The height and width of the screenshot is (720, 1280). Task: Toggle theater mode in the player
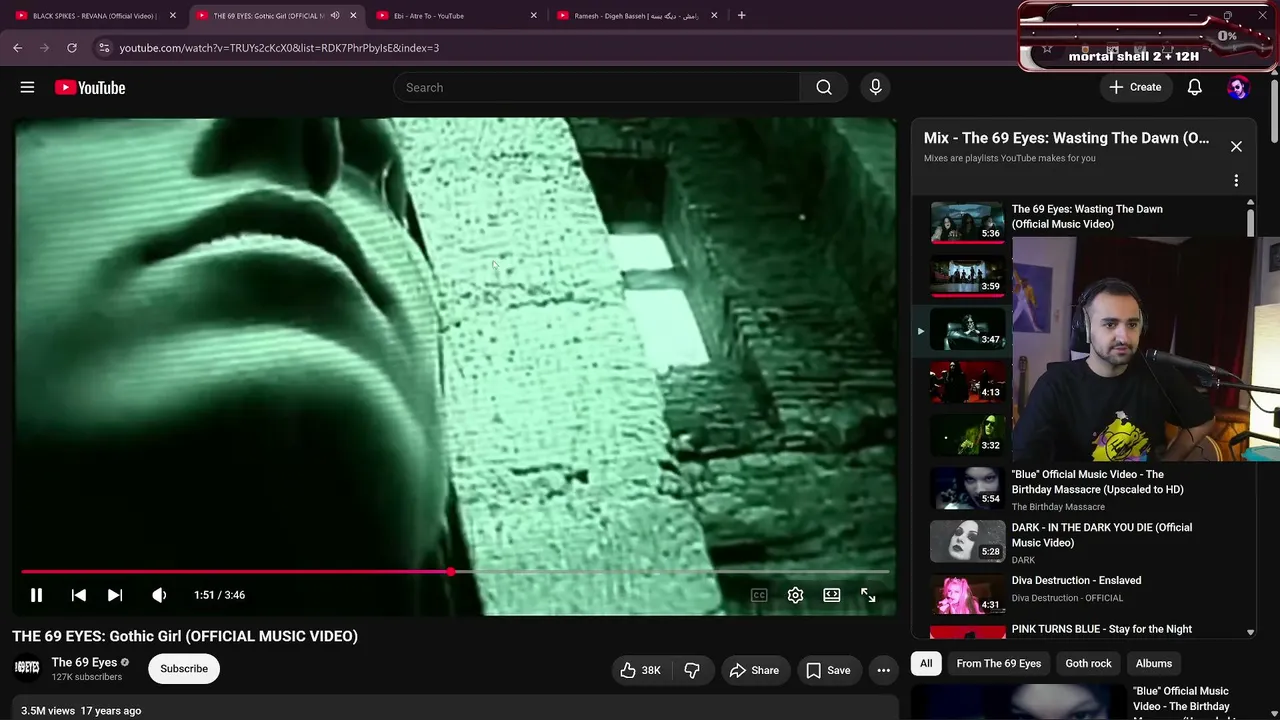coord(832,595)
